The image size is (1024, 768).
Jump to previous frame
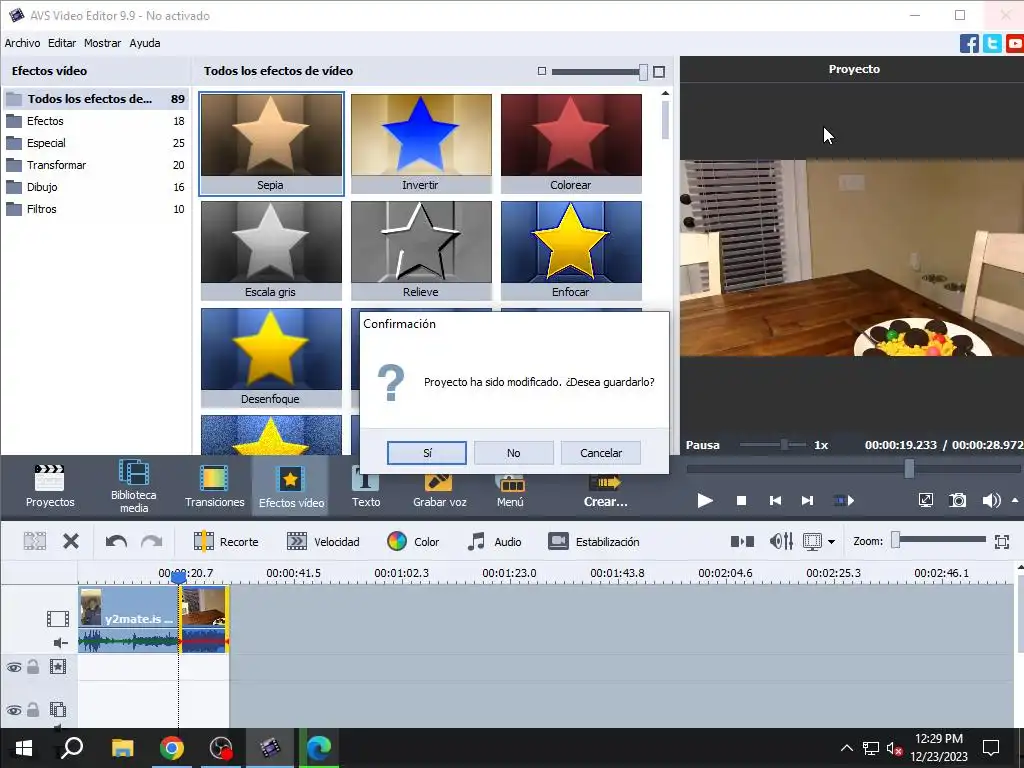[x=775, y=500]
